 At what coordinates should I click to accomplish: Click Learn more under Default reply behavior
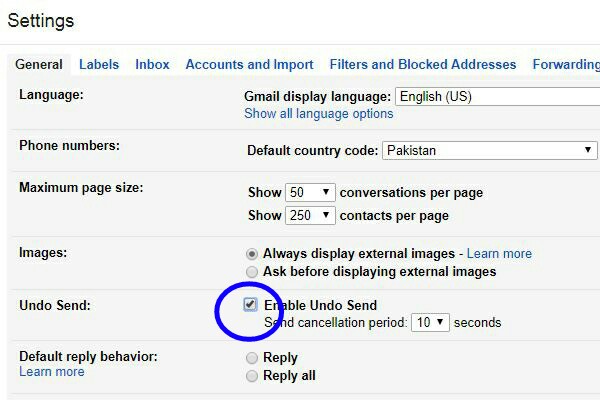click(52, 372)
